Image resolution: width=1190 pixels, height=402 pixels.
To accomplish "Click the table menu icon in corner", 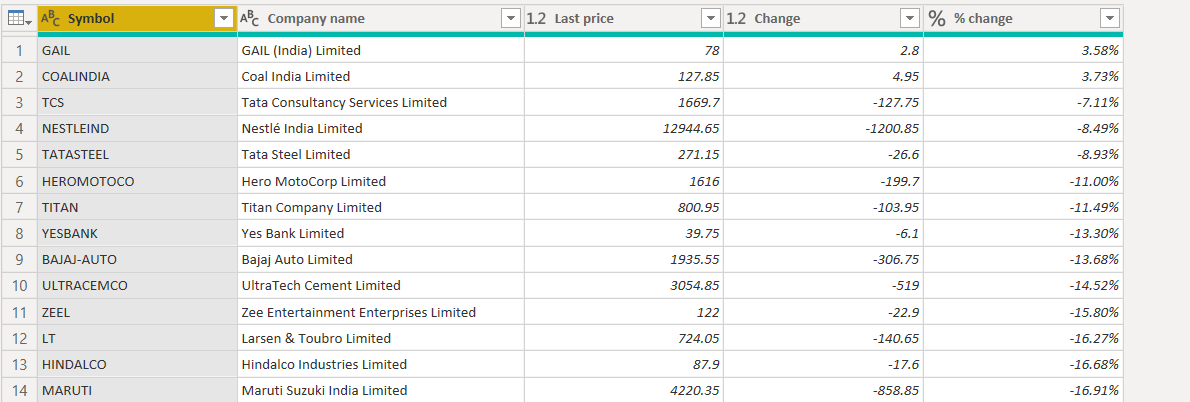I will click(21, 18).
